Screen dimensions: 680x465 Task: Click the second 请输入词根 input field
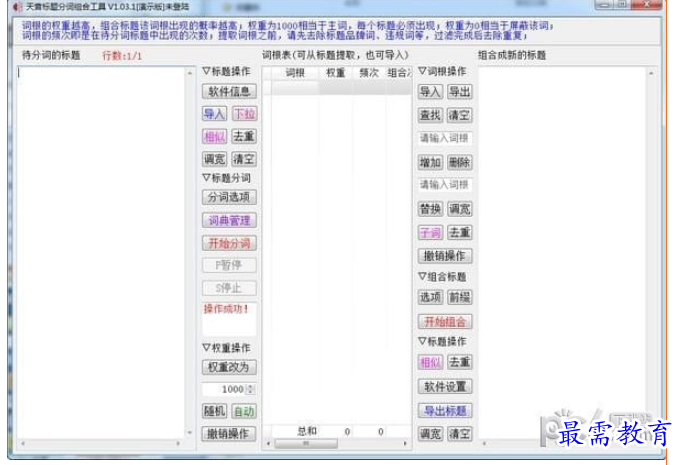(x=445, y=185)
